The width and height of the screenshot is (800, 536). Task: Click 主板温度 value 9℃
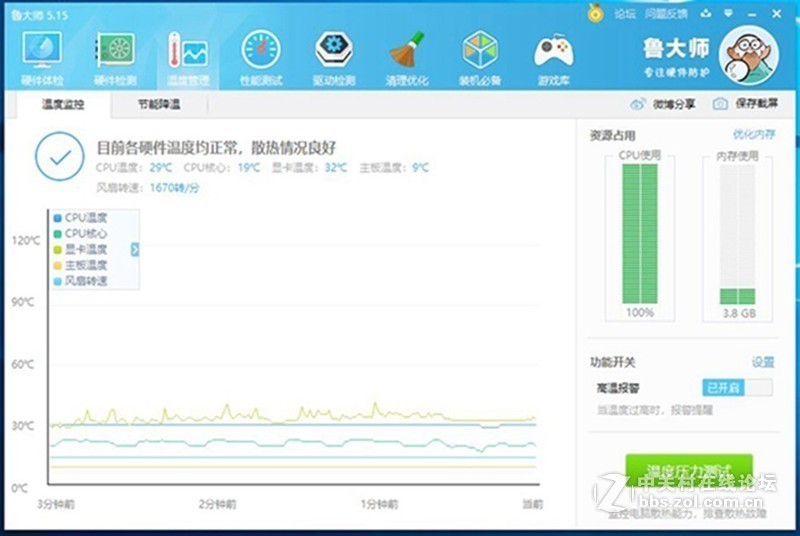coord(420,168)
